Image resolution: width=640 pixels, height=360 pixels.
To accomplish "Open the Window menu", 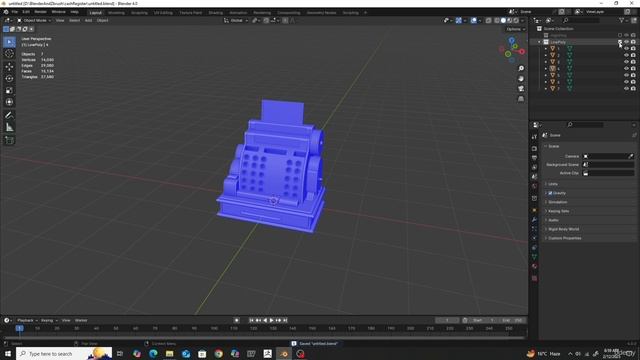I will click(58, 12).
